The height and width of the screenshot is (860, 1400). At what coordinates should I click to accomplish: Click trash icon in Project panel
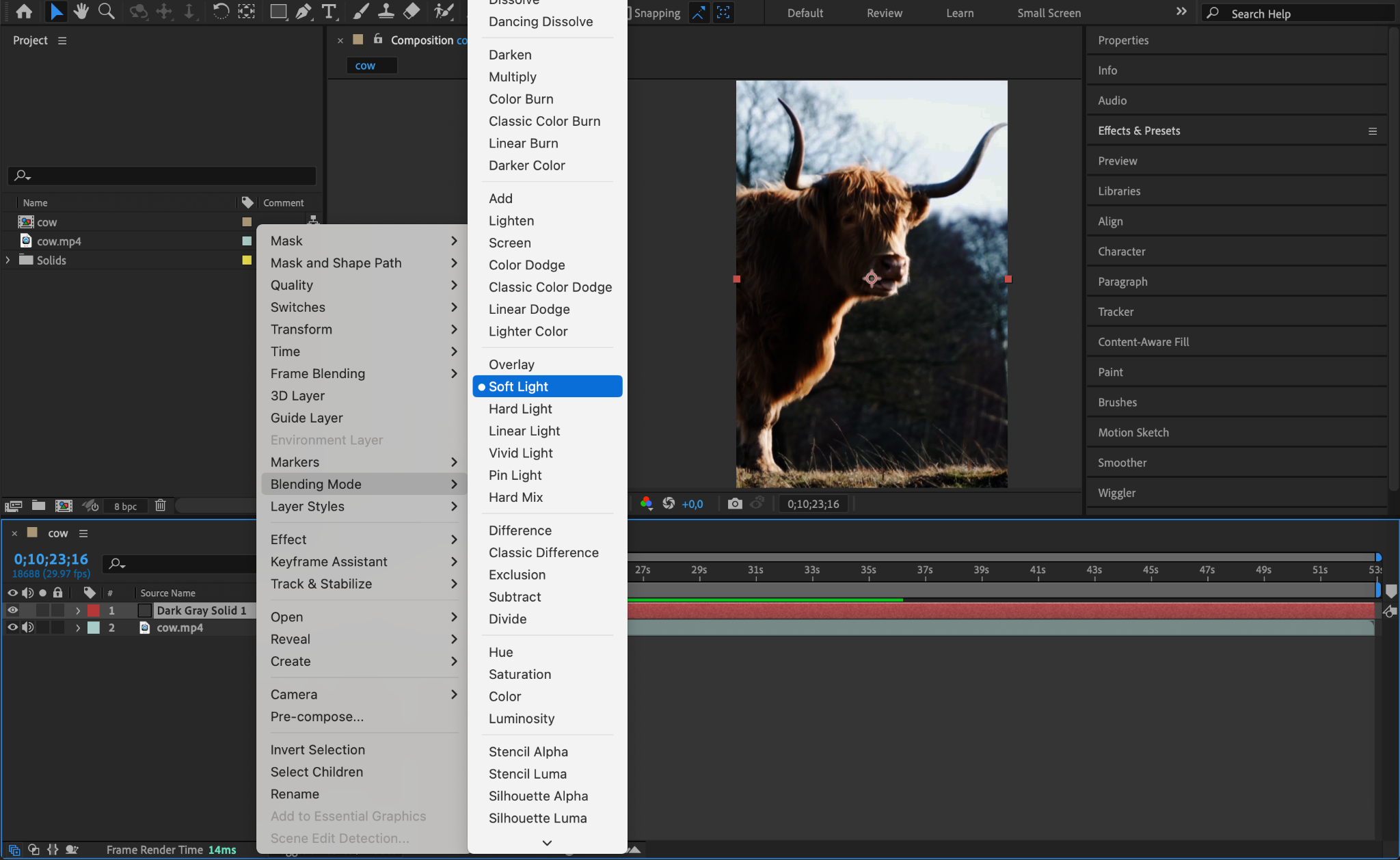pos(161,505)
